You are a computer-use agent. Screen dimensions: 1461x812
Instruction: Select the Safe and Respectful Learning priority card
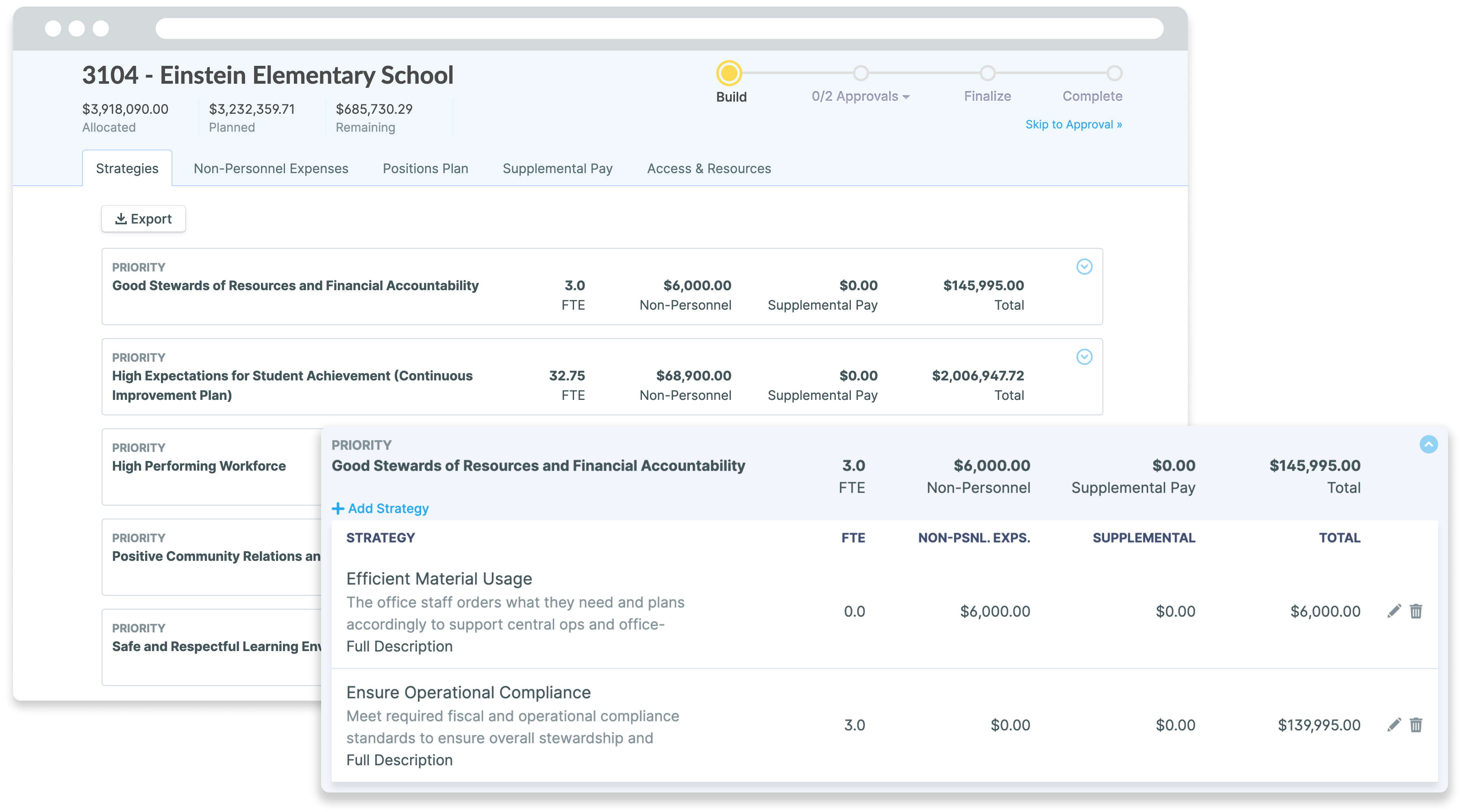(211, 647)
